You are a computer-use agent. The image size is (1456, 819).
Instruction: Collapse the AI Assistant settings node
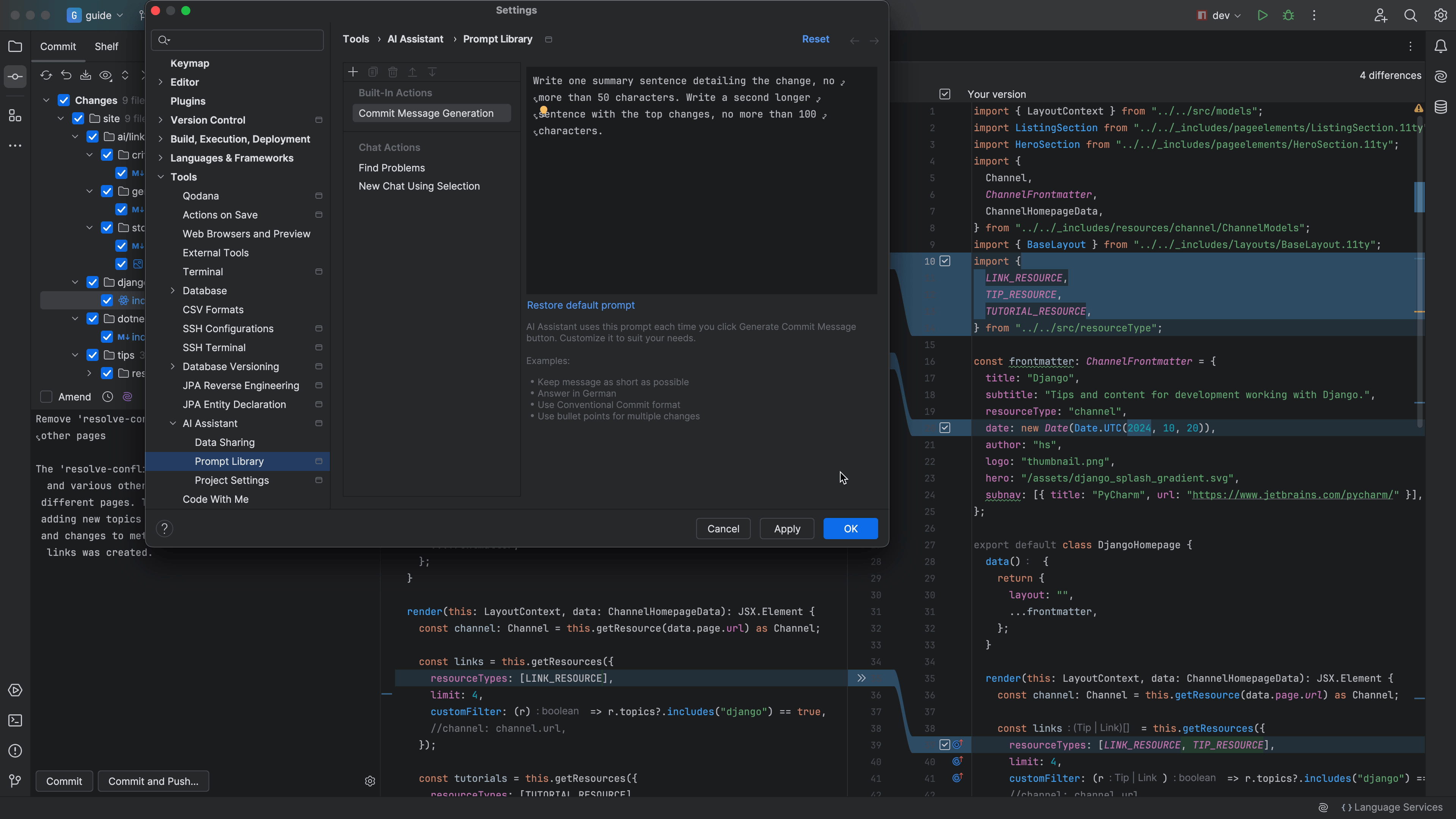point(173,424)
